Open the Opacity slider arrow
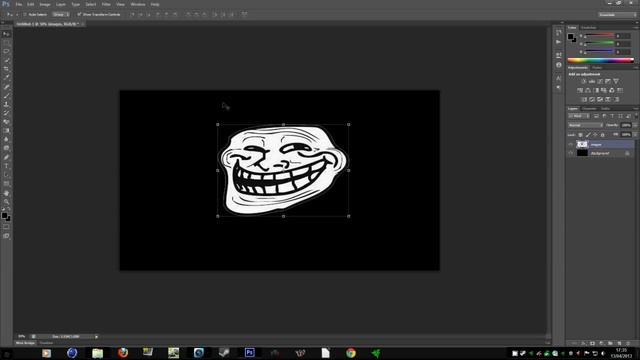Screen dimensions: 640x360 [x=635, y=125]
